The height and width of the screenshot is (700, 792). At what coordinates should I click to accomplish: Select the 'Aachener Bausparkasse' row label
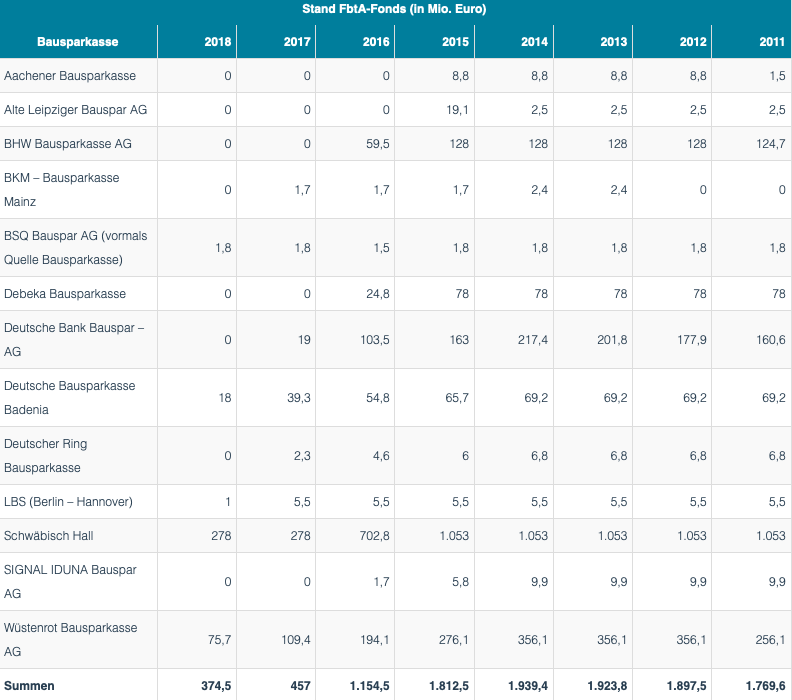pos(70,76)
